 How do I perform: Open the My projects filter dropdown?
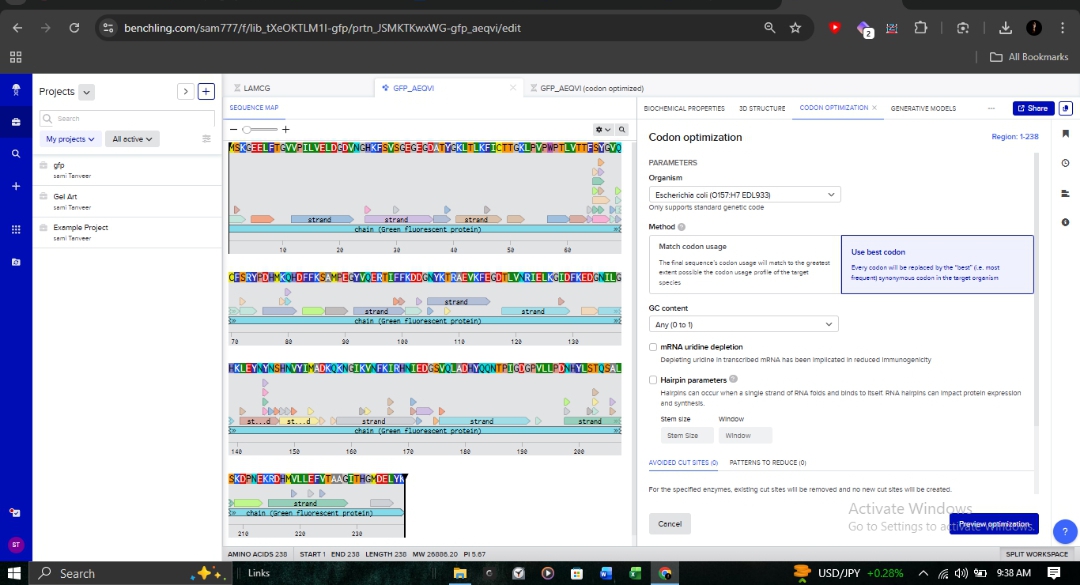[x=71, y=139]
